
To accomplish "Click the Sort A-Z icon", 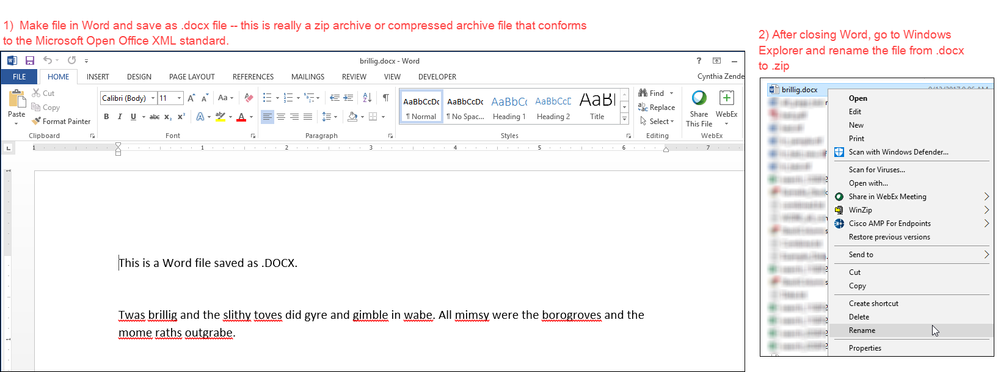I will [x=367, y=98].
